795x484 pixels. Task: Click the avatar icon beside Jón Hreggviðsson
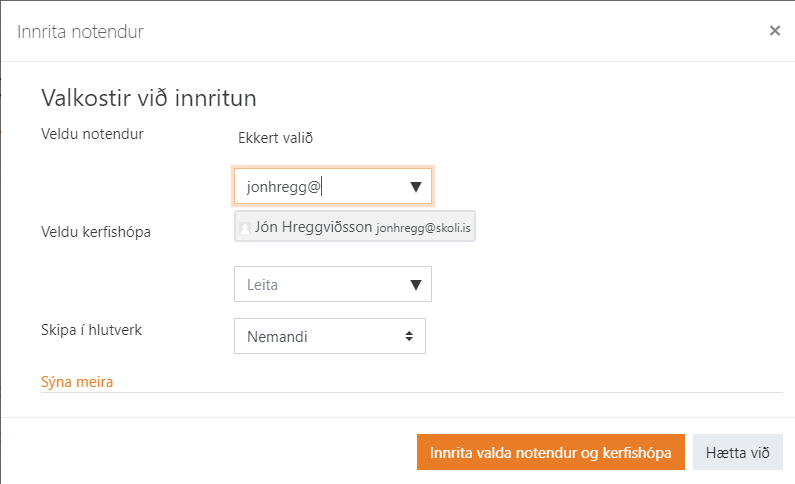(x=245, y=228)
